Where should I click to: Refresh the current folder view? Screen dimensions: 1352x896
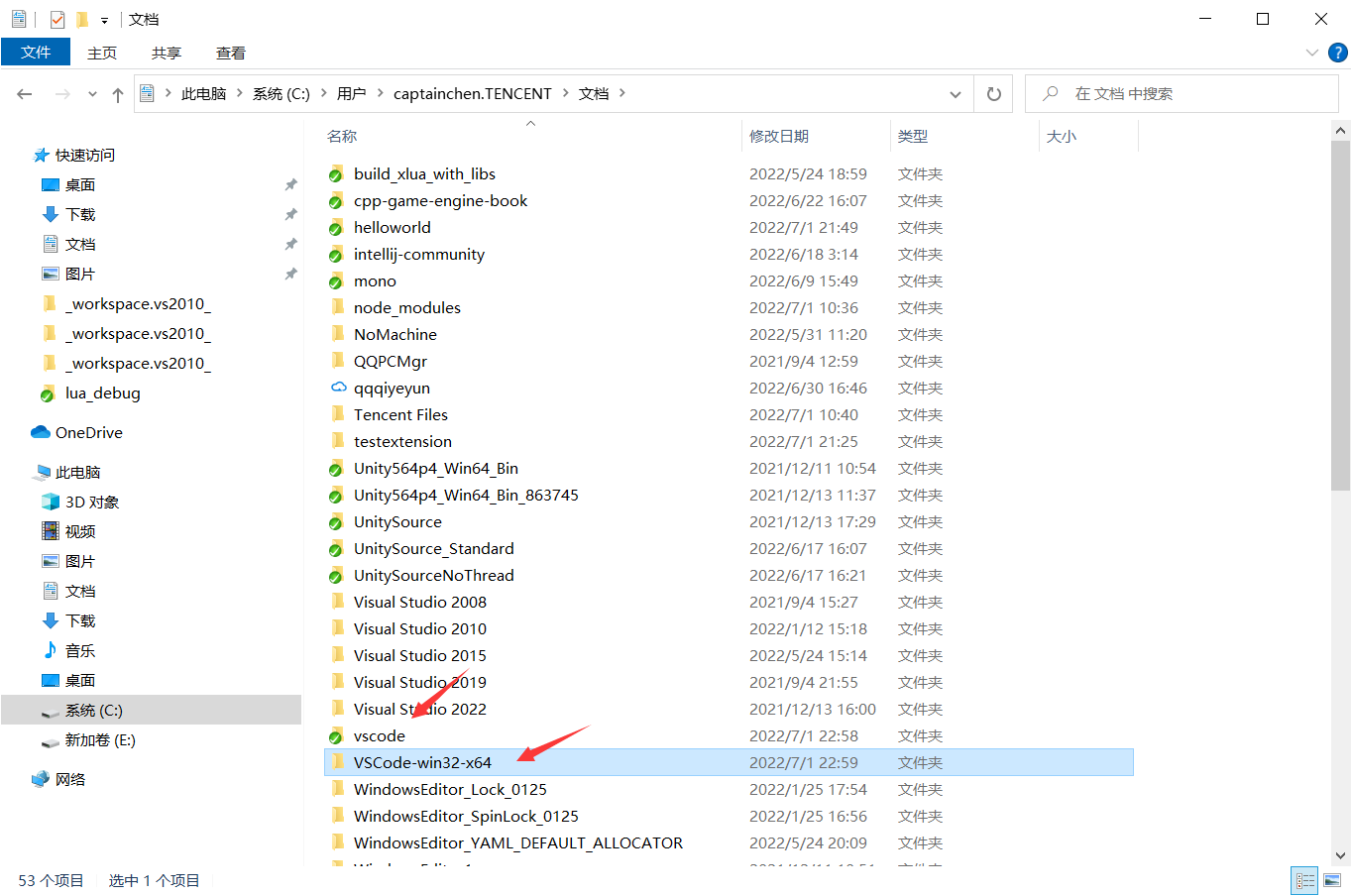tap(993, 94)
